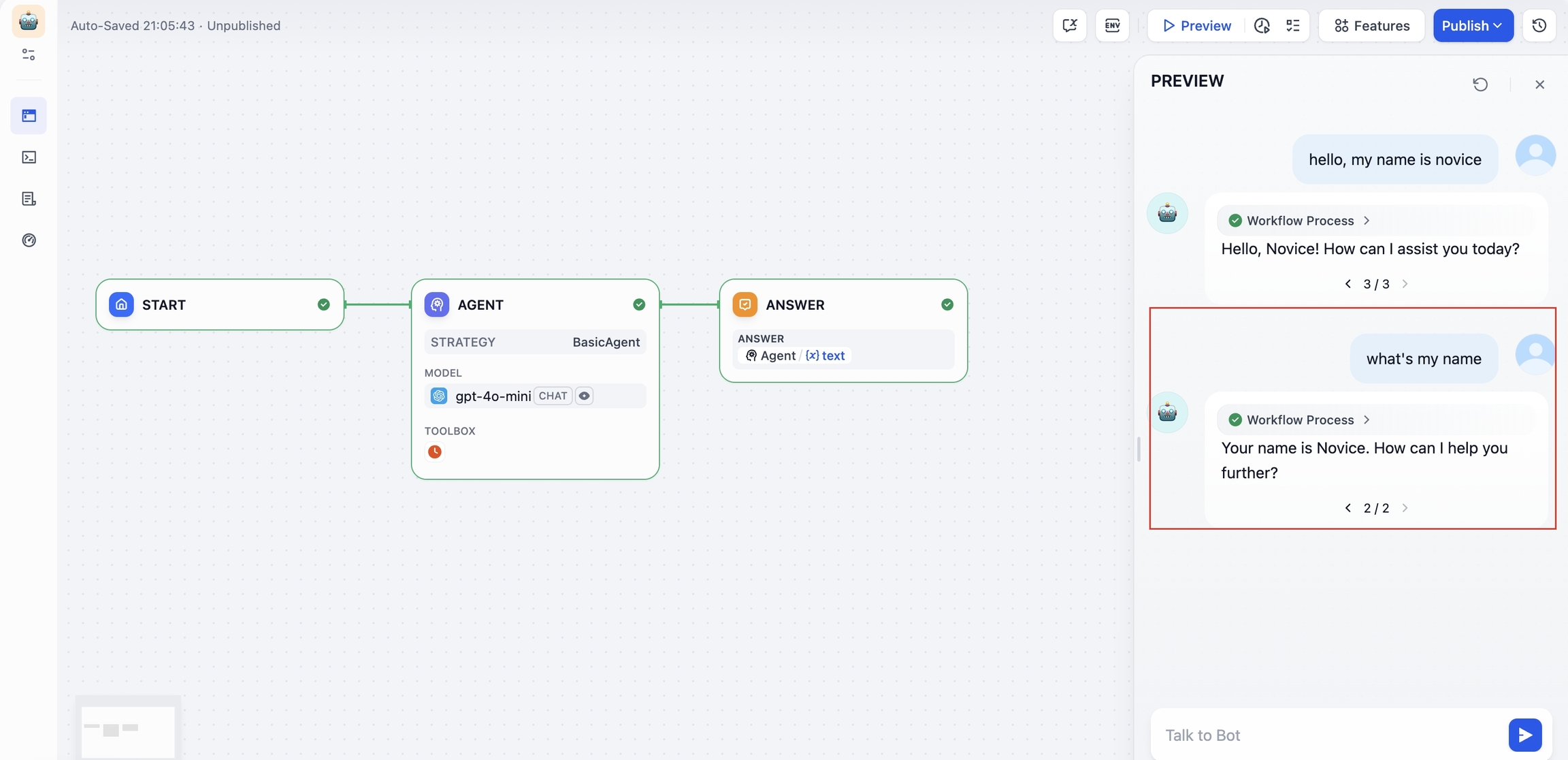Image resolution: width=1568 pixels, height=760 pixels.
Task: Go to previous answer version at 3/3
Action: 1347,284
